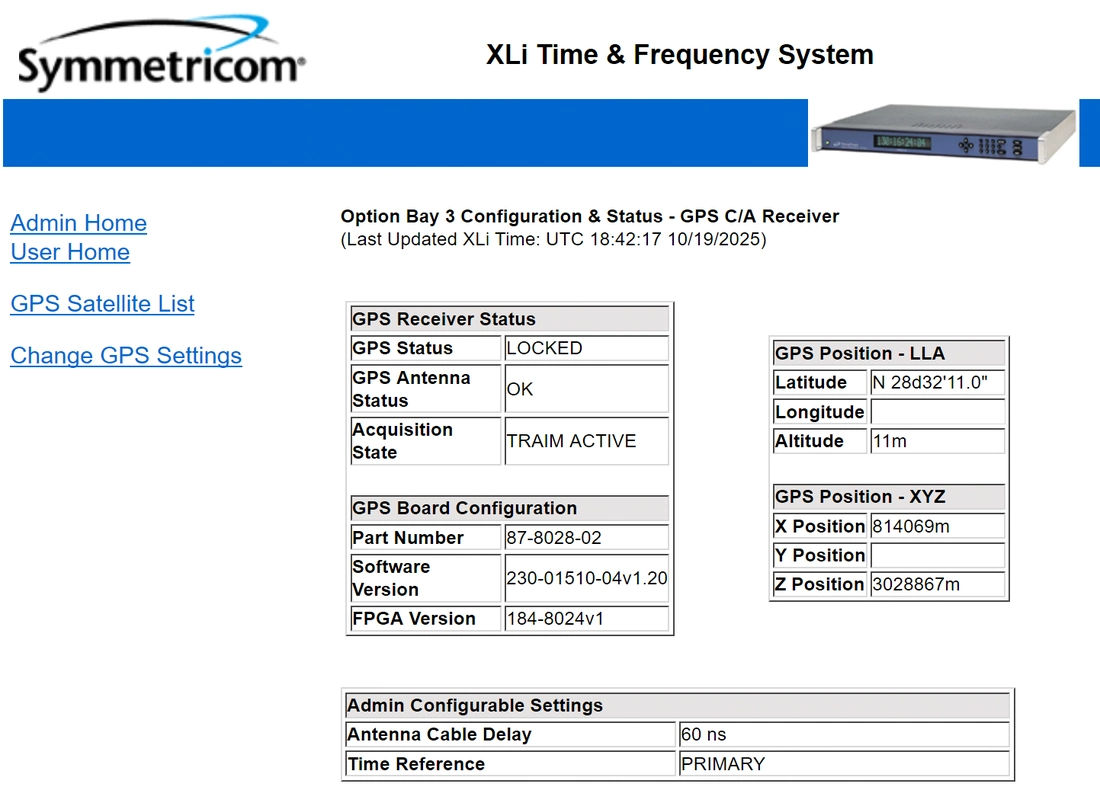This screenshot has height=787, width=1100.
Task: Select the Z Position 3028867m value
Action: (x=937, y=584)
